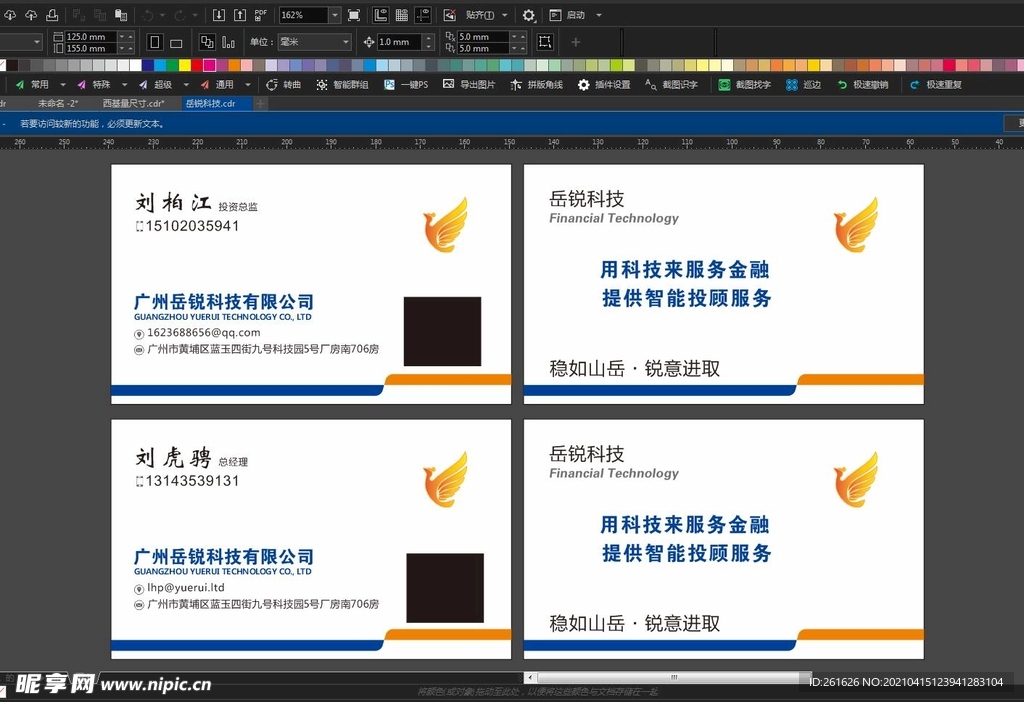This screenshot has width=1024, height=702.
Task: Toggle landscape page orientation
Action: click(178, 41)
